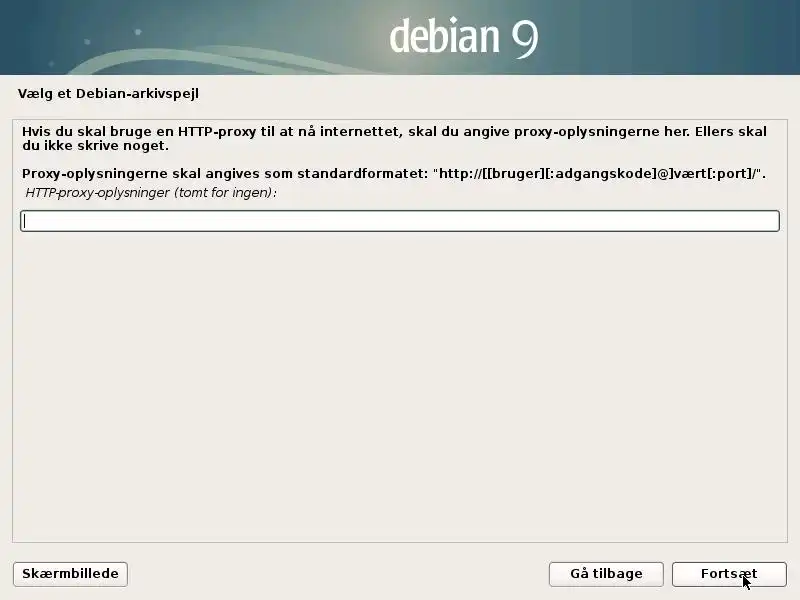Take a screenshot via the Skærmbillede button

coord(70,574)
